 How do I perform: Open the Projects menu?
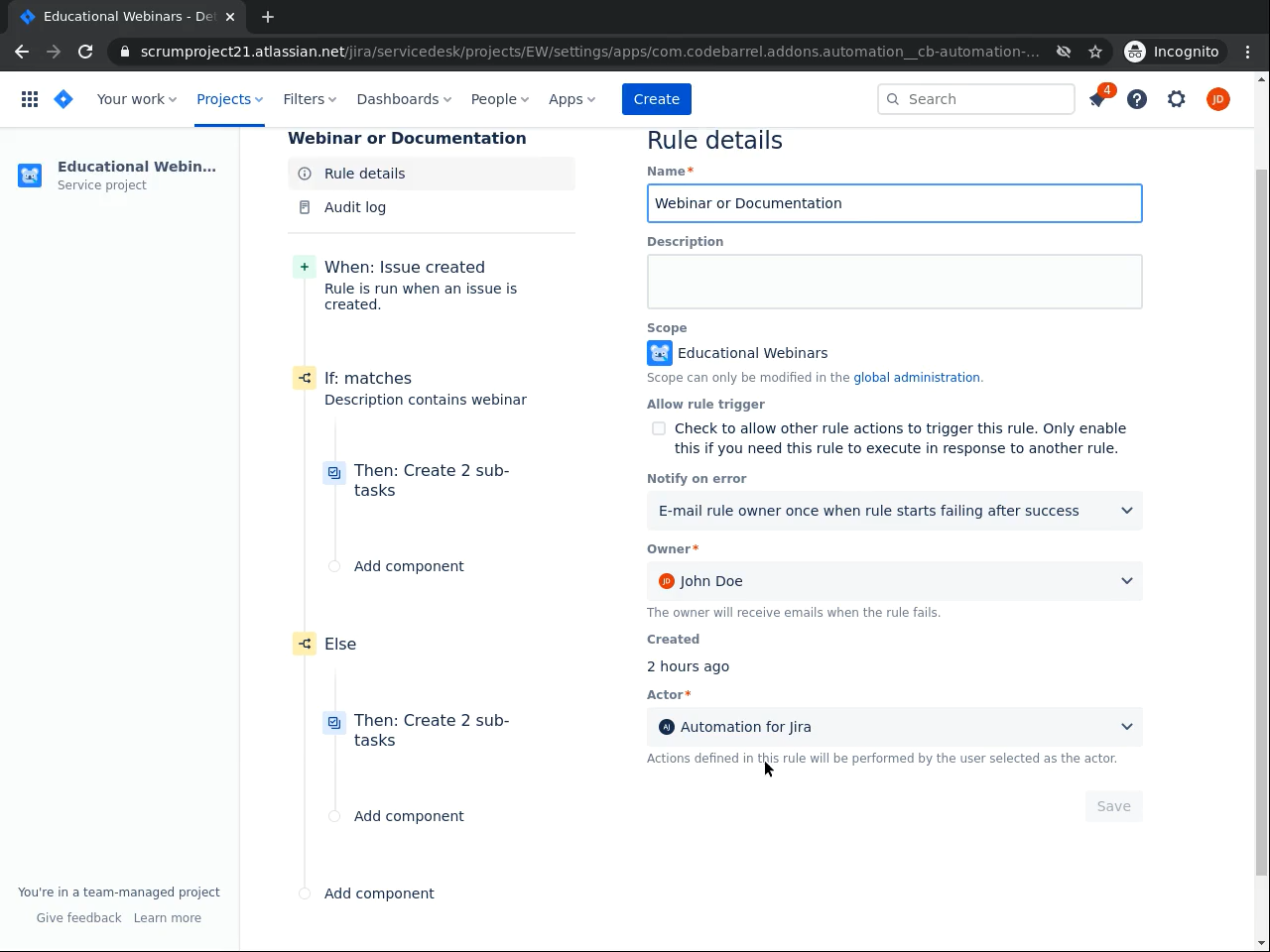pos(229,99)
